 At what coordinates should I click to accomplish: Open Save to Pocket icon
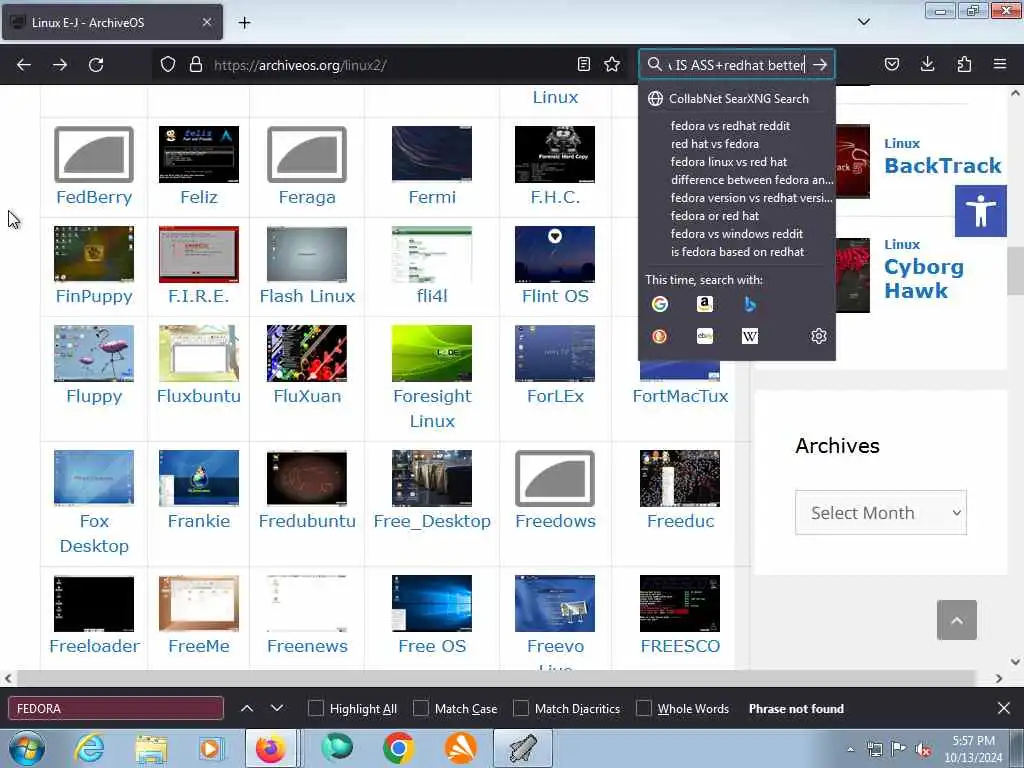[x=892, y=65]
